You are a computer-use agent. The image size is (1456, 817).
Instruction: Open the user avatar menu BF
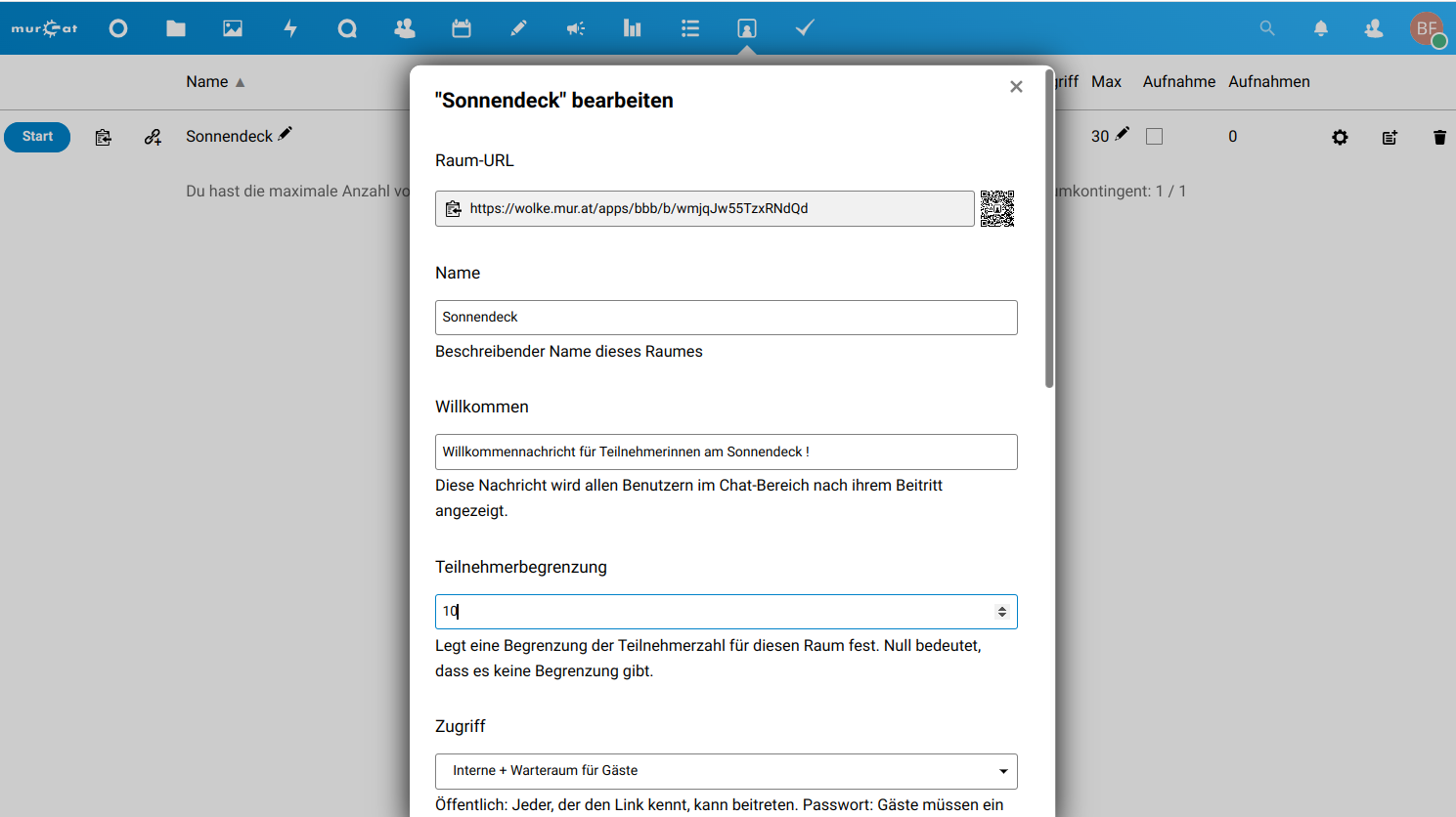point(1427,28)
